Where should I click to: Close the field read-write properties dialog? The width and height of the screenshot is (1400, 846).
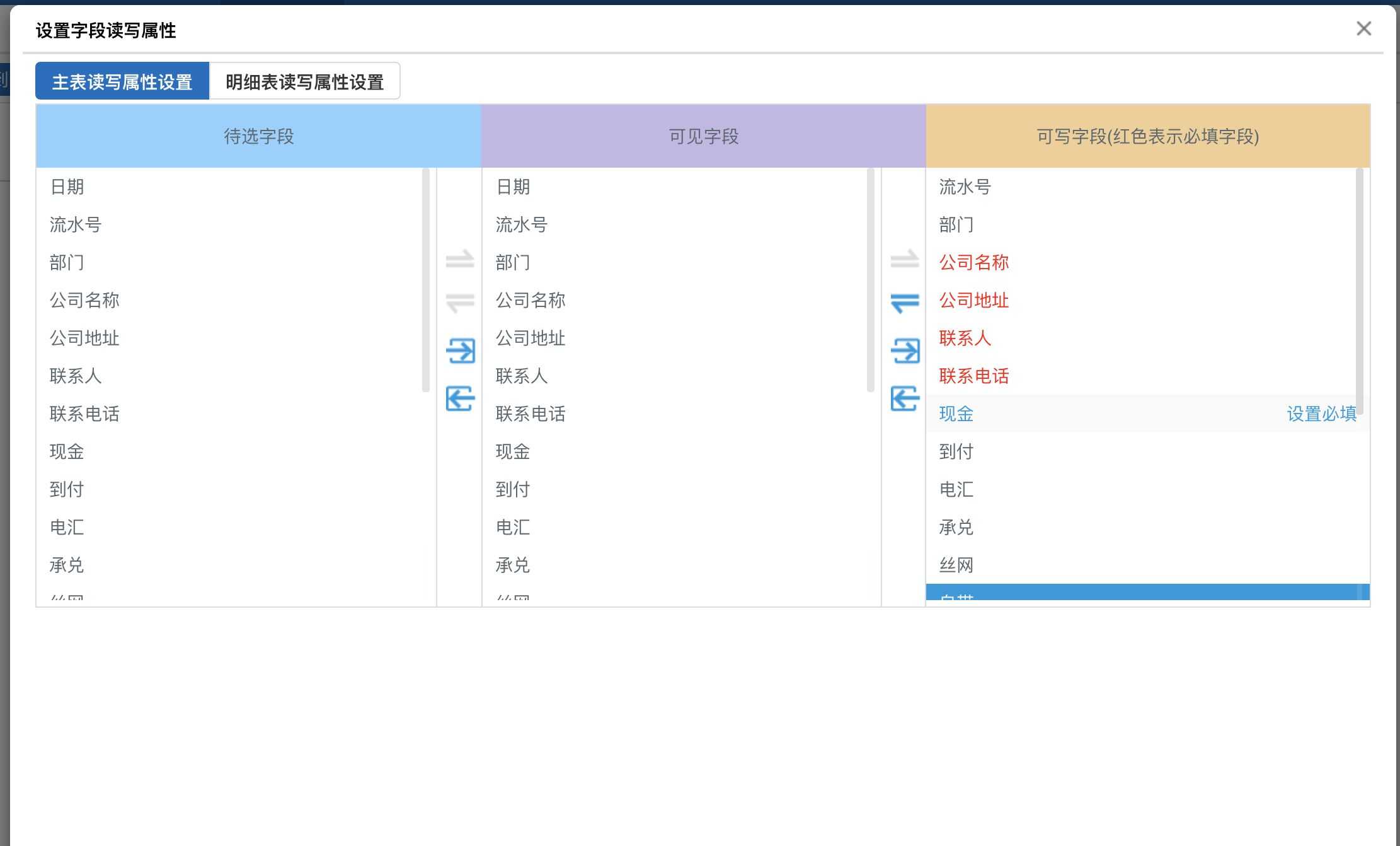(1363, 28)
